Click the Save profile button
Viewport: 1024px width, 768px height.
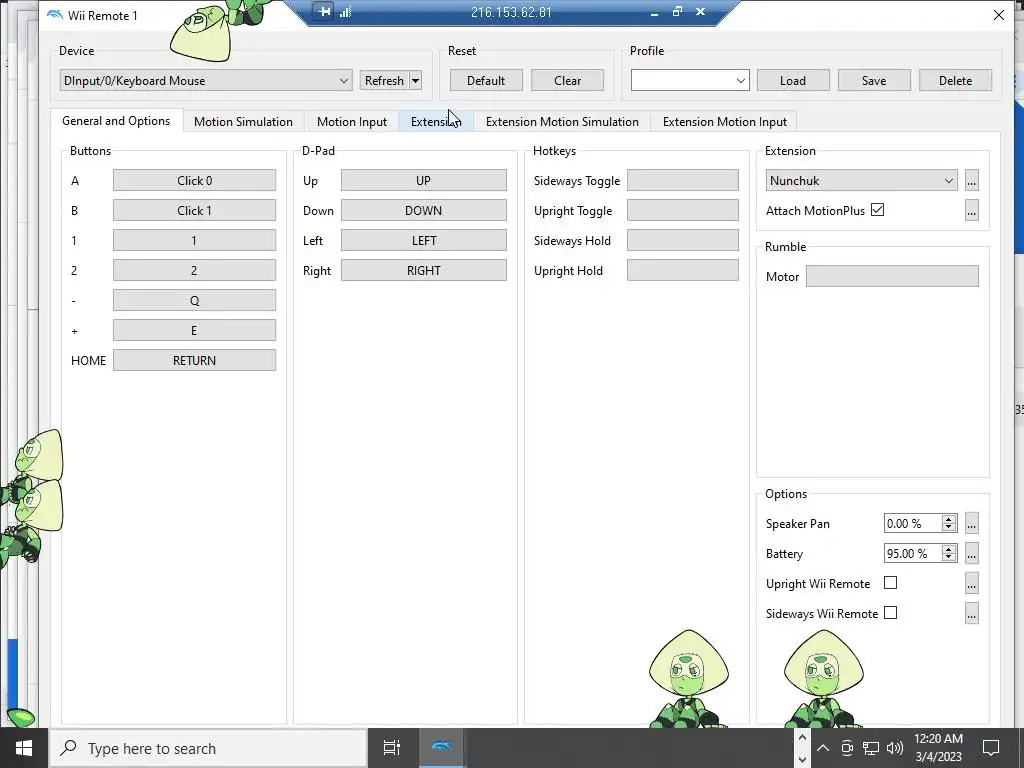[874, 81]
